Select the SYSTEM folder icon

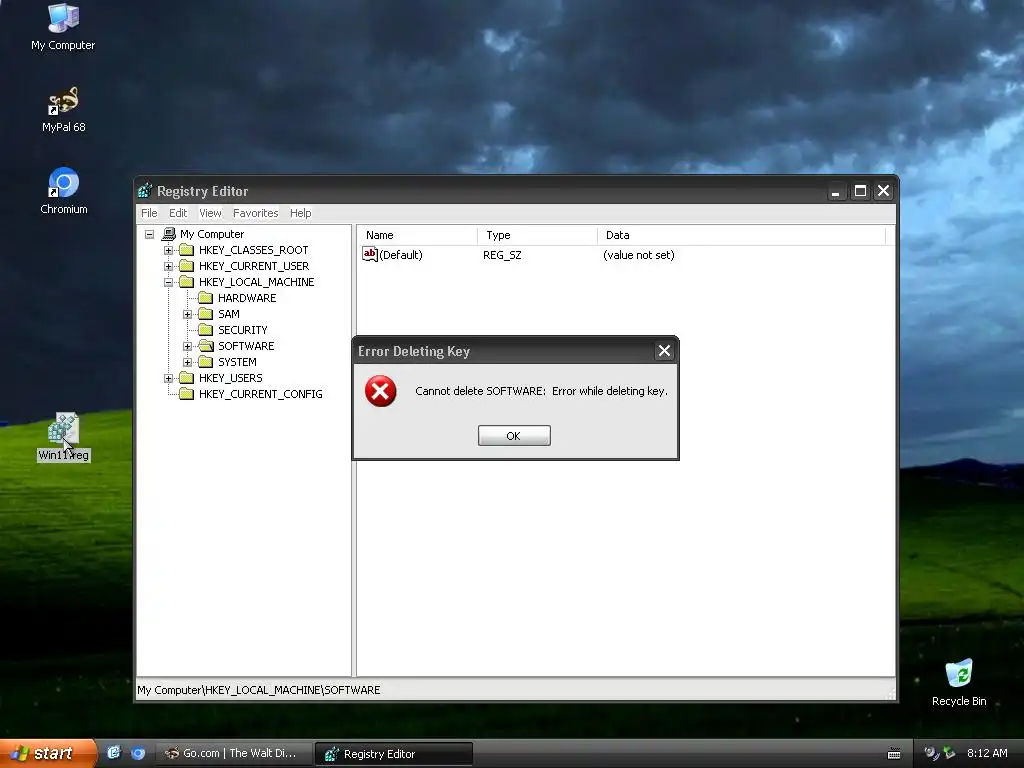coord(206,362)
